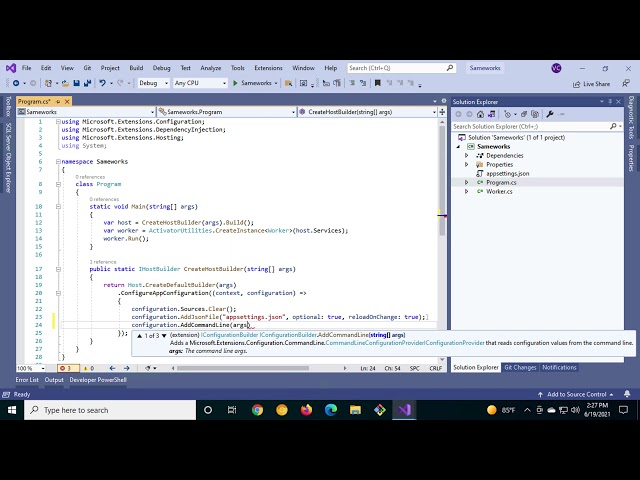Open the Extensions menu

tap(268, 68)
